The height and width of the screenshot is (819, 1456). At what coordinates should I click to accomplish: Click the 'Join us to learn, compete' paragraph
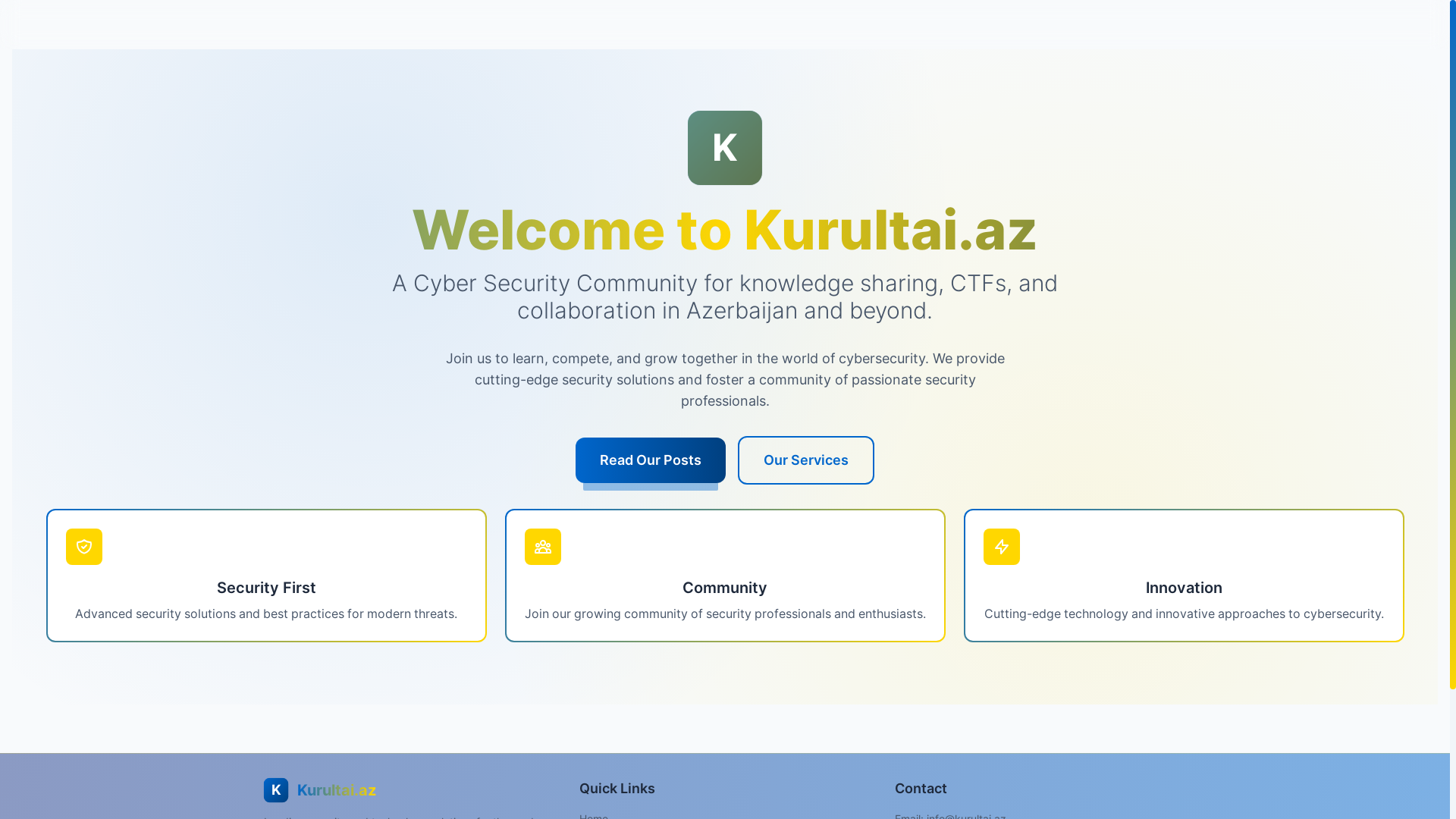pos(725,380)
